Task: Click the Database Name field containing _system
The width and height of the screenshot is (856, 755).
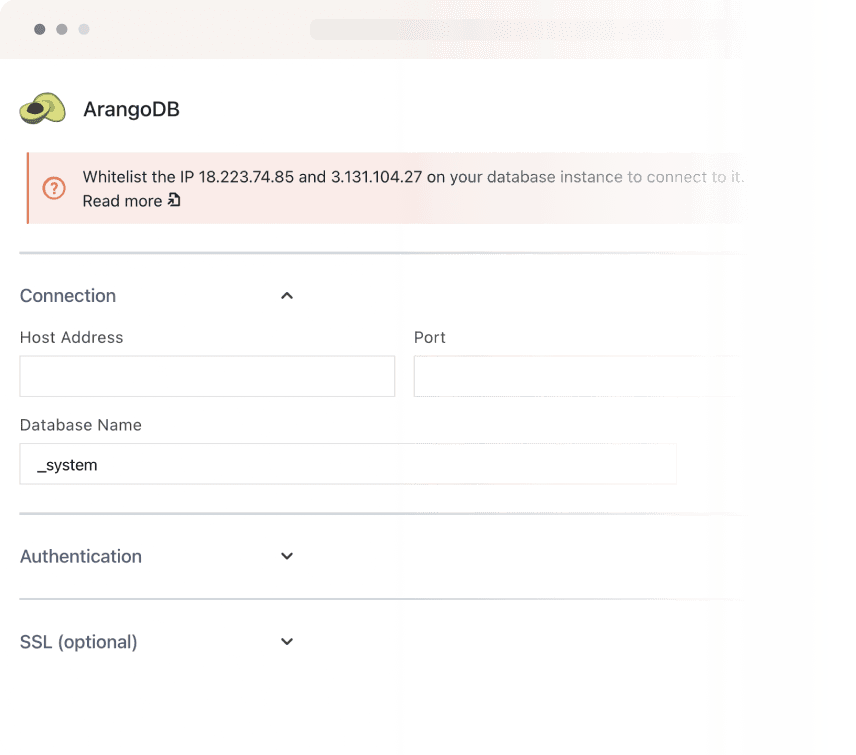Action: click(348, 463)
